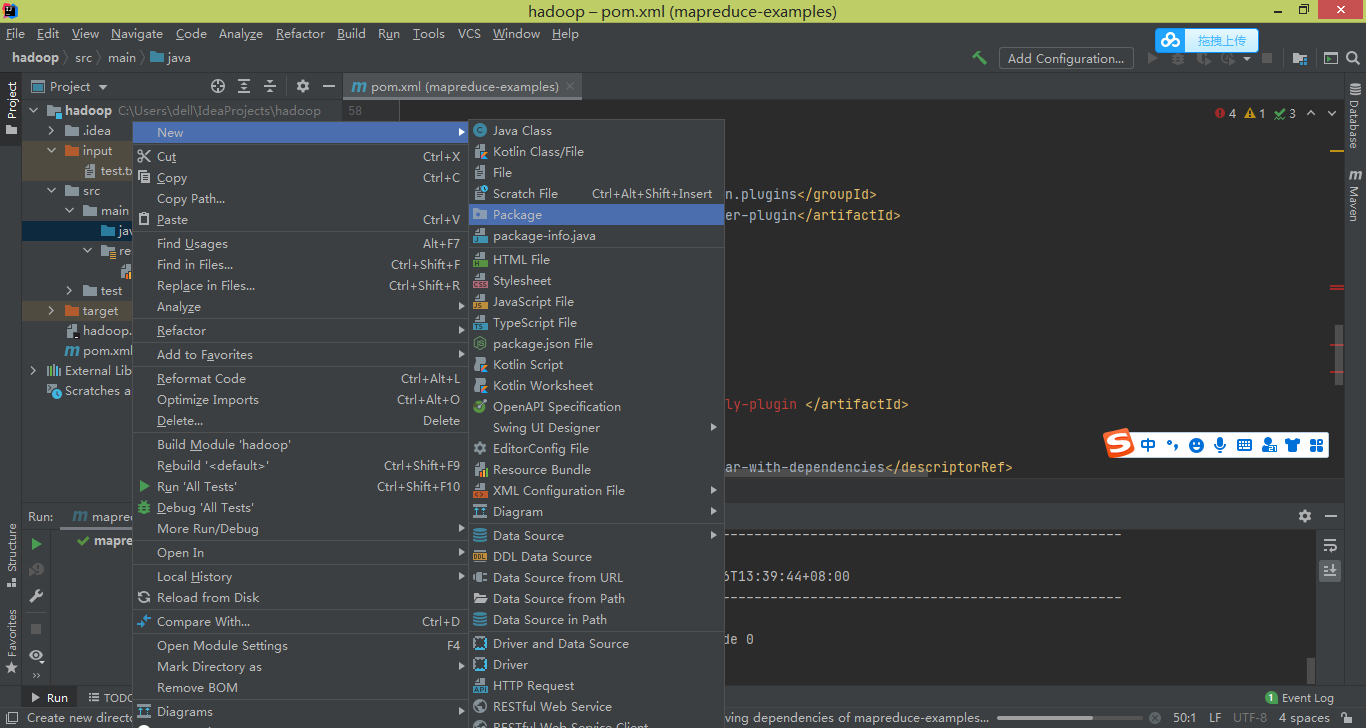This screenshot has height=728, width=1366.
Task: Open Run panel settings gear icon
Action: click(x=1304, y=516)
